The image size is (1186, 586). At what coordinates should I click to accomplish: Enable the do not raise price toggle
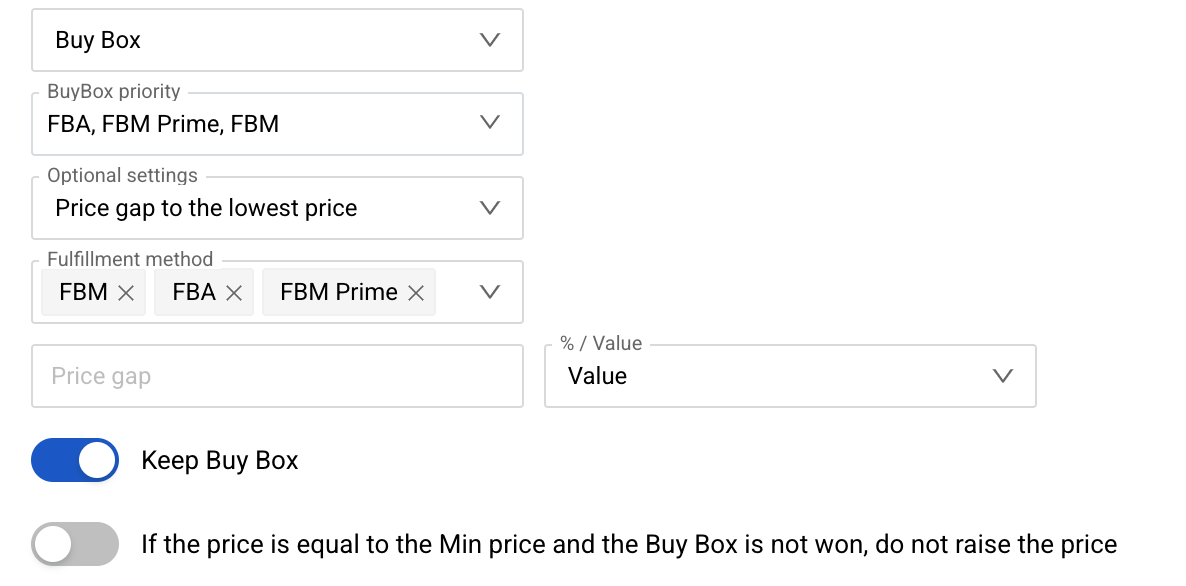pos(75,545)
